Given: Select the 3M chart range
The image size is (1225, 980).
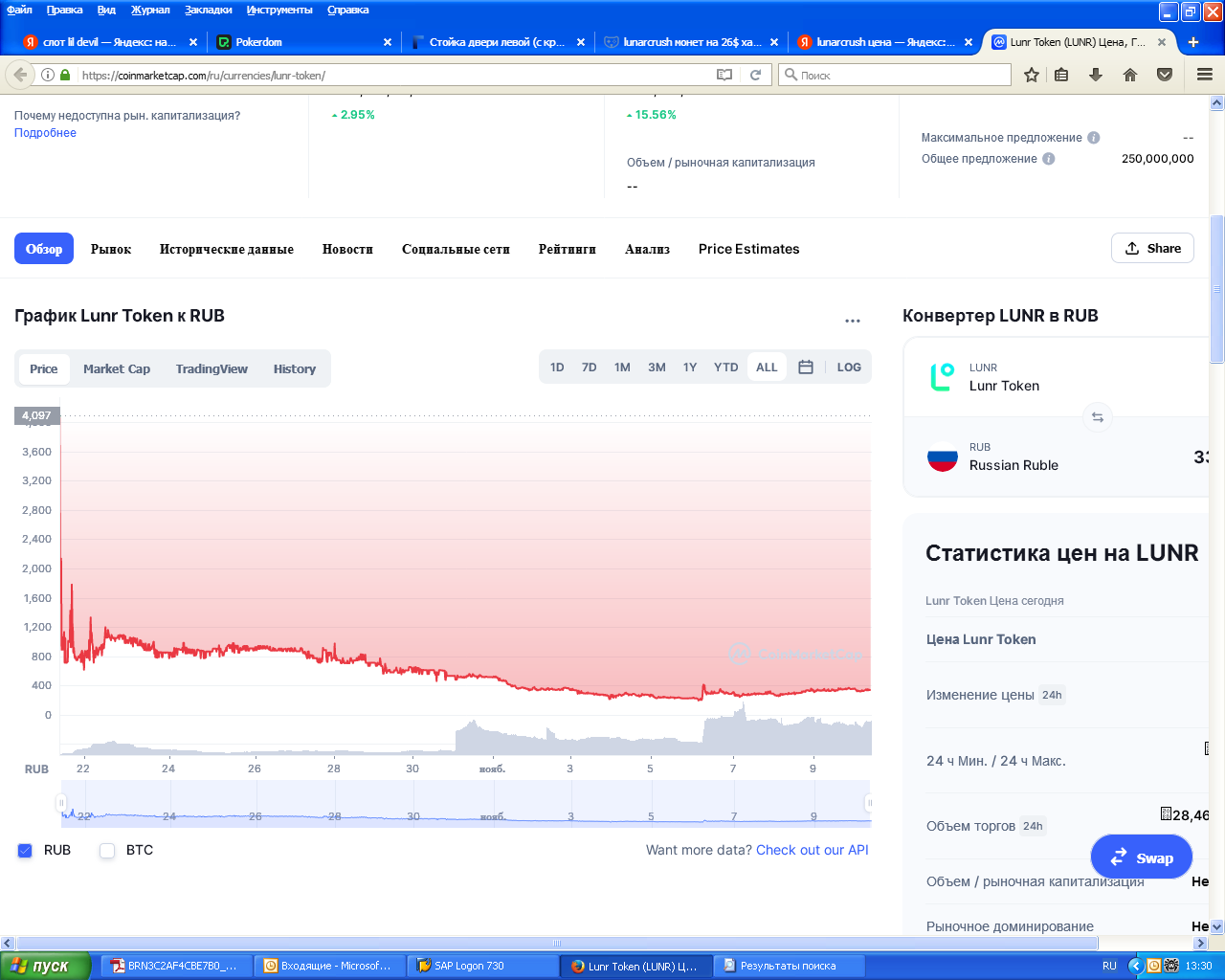Looking at the screenshot, I should click(x=657, y=367).
